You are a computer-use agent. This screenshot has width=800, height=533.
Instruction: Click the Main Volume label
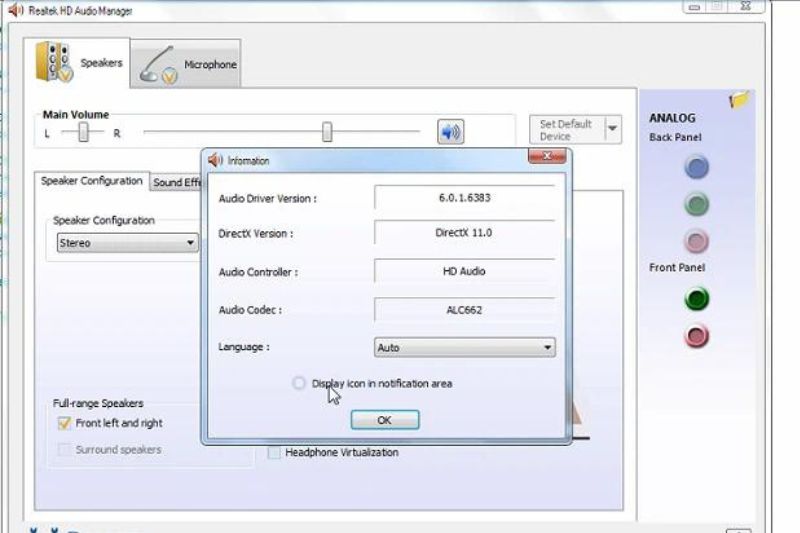[76, 115]
